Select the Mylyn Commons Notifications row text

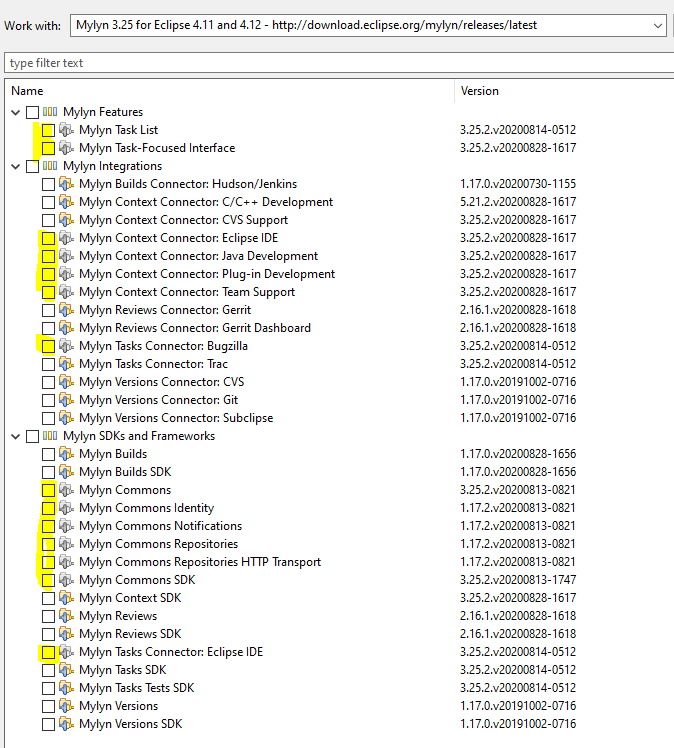161,526
